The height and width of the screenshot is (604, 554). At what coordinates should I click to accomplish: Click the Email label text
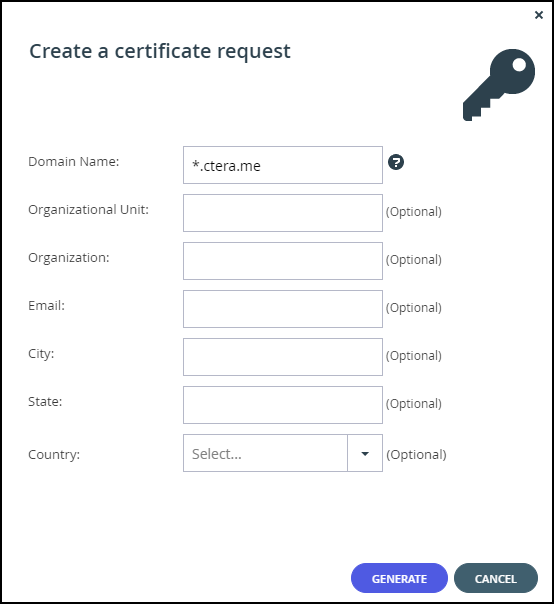(46, 305)
